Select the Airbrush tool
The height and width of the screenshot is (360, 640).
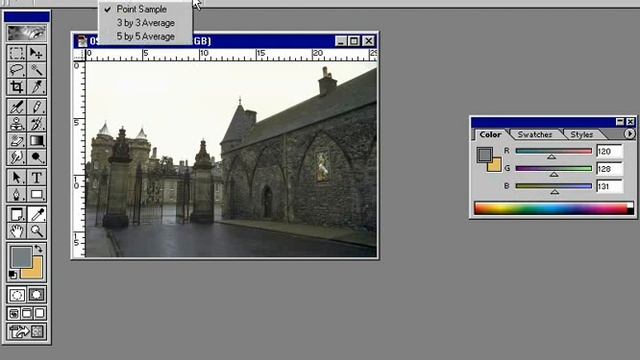tap(17, 107)
